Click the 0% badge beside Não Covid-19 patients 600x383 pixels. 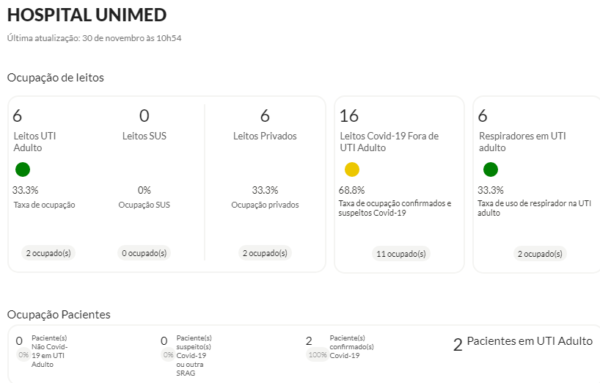point(23,355)
